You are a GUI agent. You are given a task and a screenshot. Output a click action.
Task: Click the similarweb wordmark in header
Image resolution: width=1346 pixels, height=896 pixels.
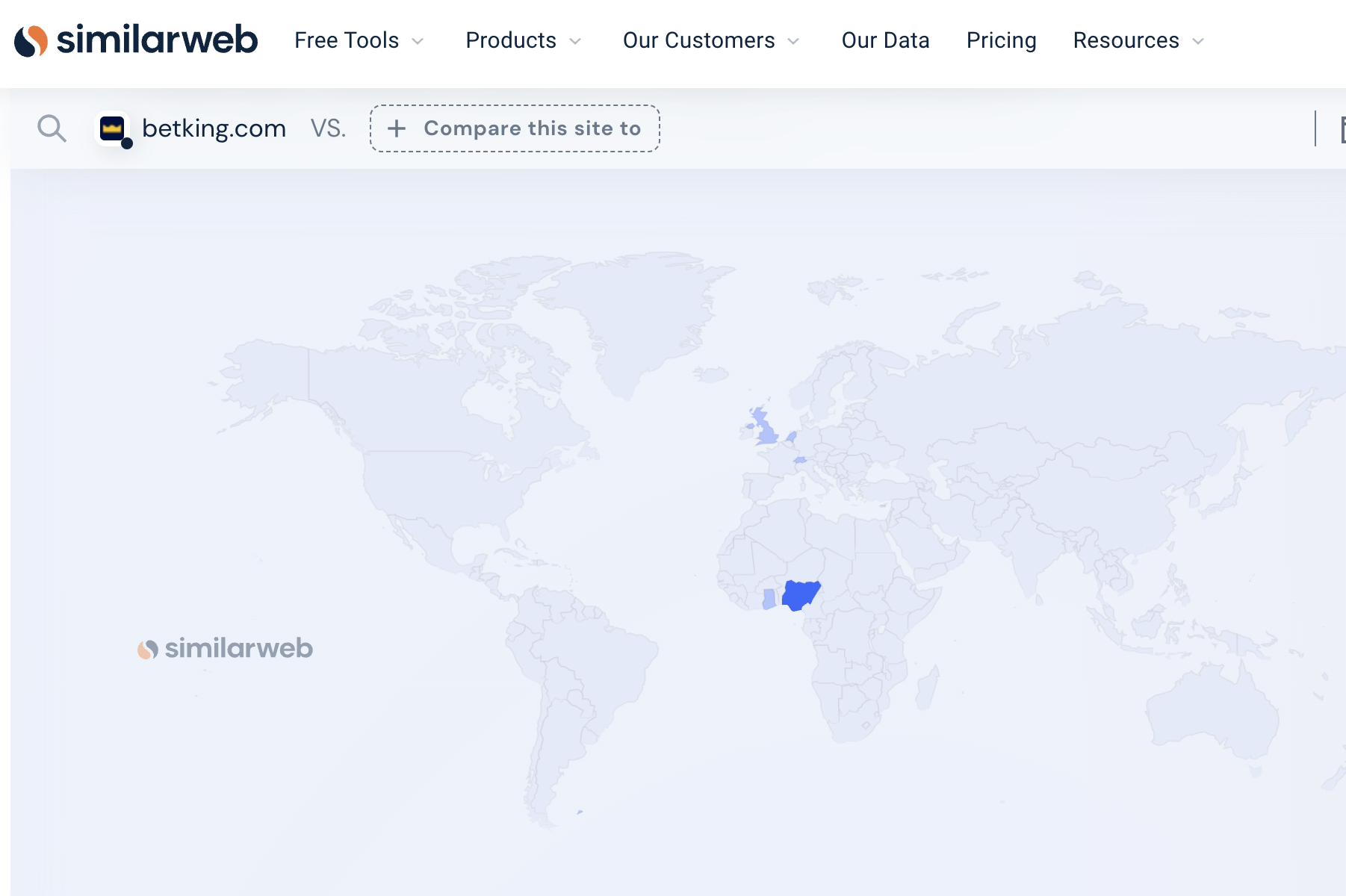pyautogui.click(x=157, y=40)
